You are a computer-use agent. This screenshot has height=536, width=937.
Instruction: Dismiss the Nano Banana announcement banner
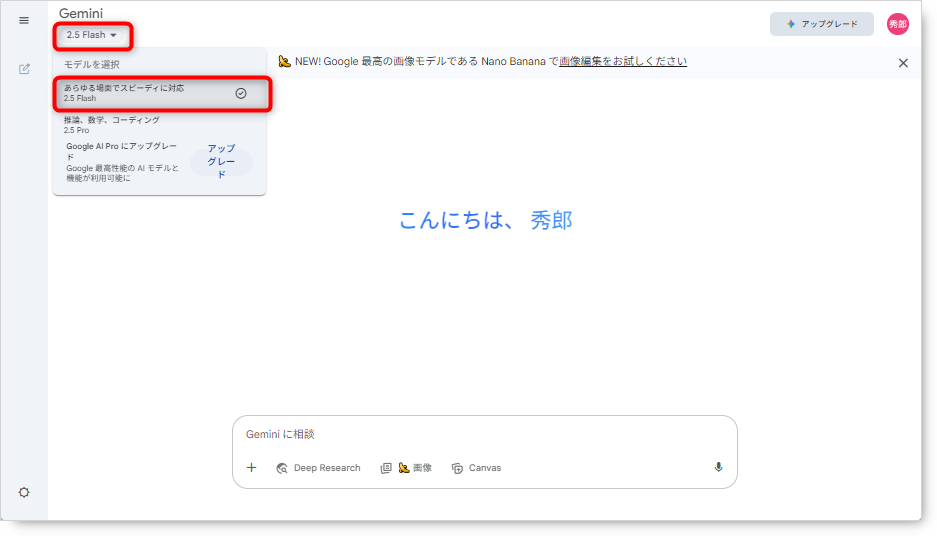point(903,63)
